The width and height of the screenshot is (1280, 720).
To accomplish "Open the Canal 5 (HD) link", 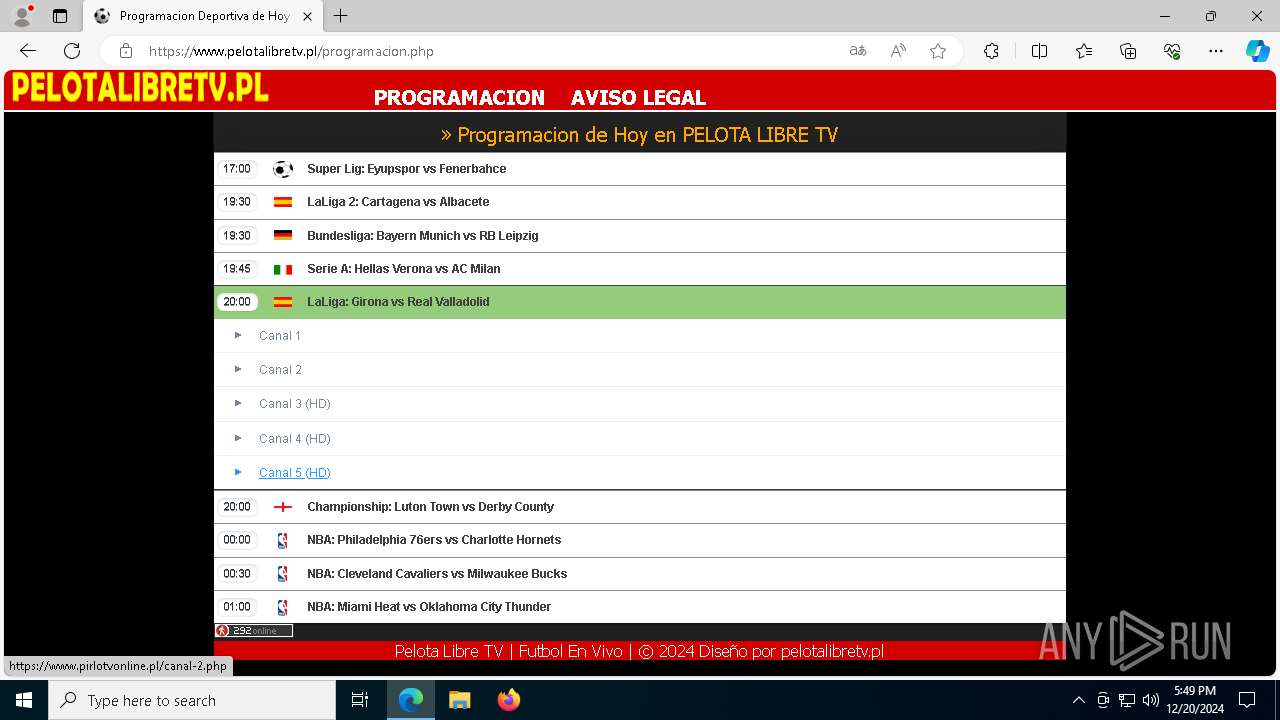I will (295, 473).
